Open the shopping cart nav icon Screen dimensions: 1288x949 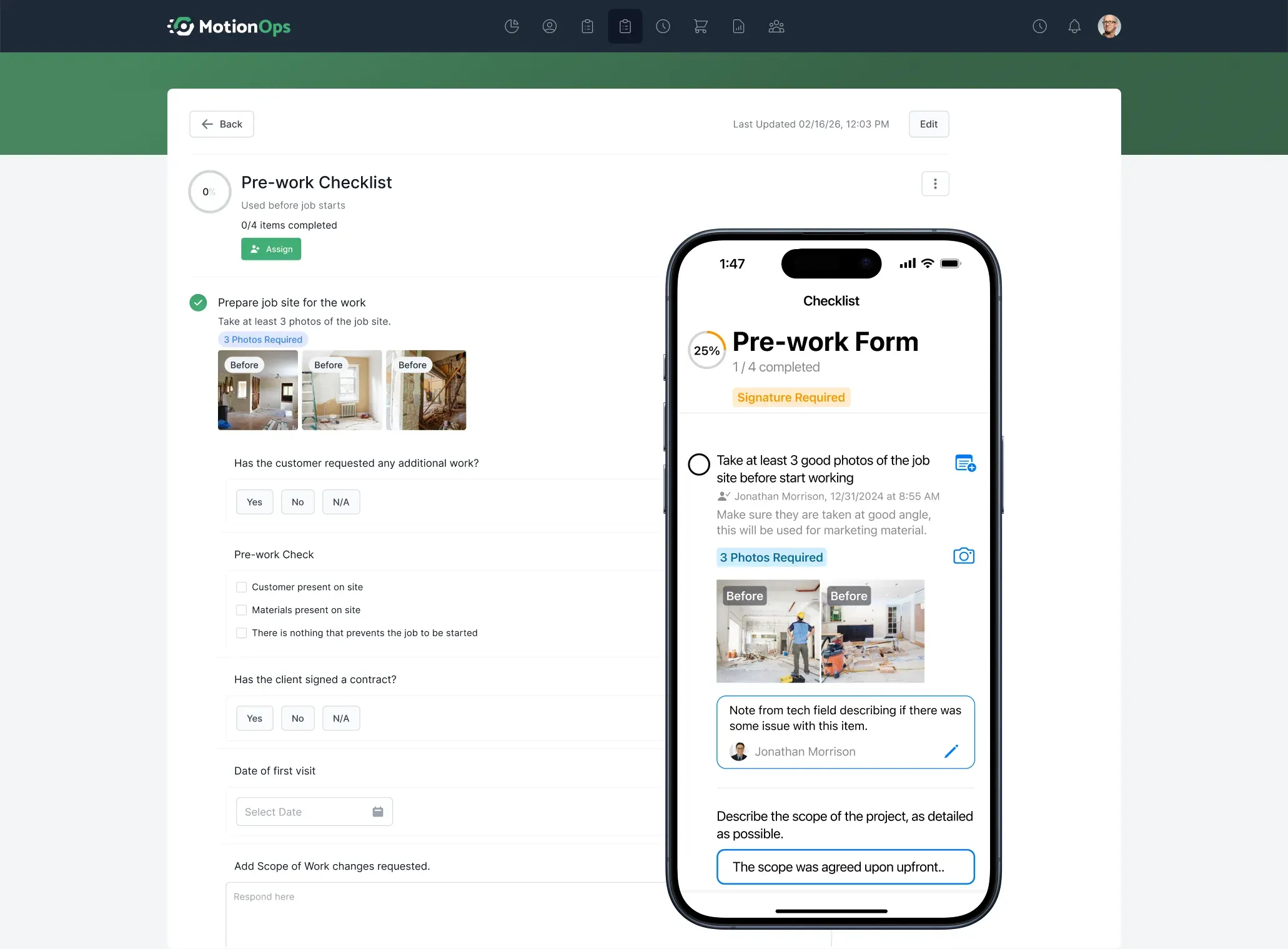[x=701, y=26]
